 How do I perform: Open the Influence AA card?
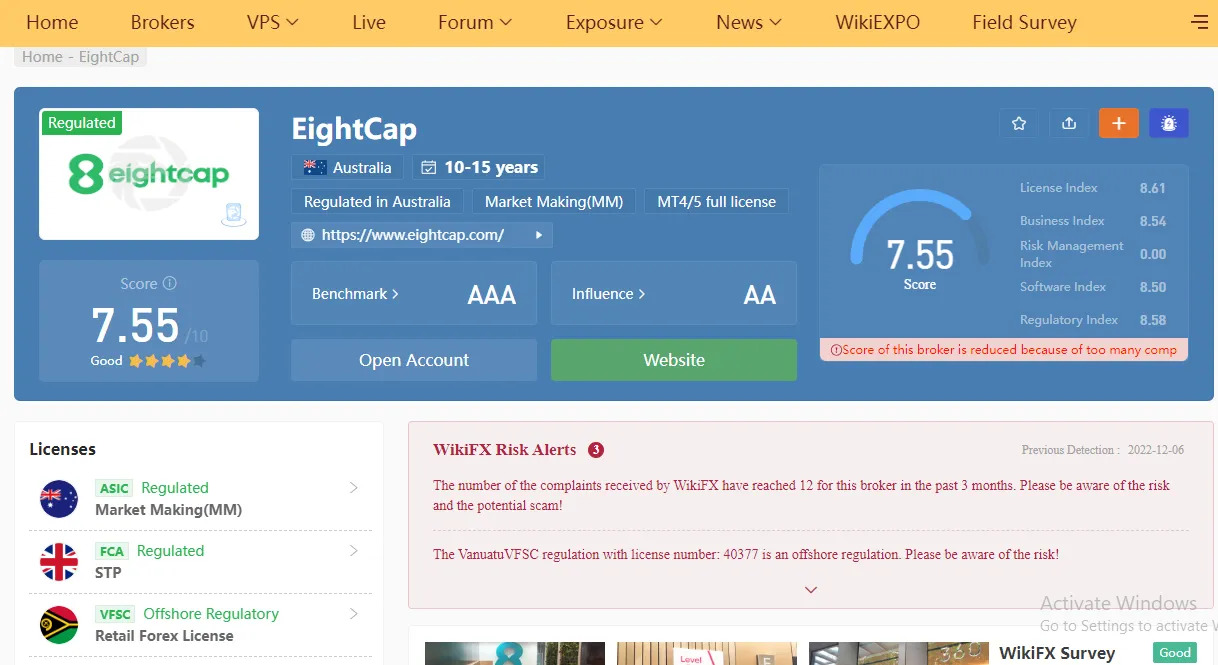(x=674, y=294)
